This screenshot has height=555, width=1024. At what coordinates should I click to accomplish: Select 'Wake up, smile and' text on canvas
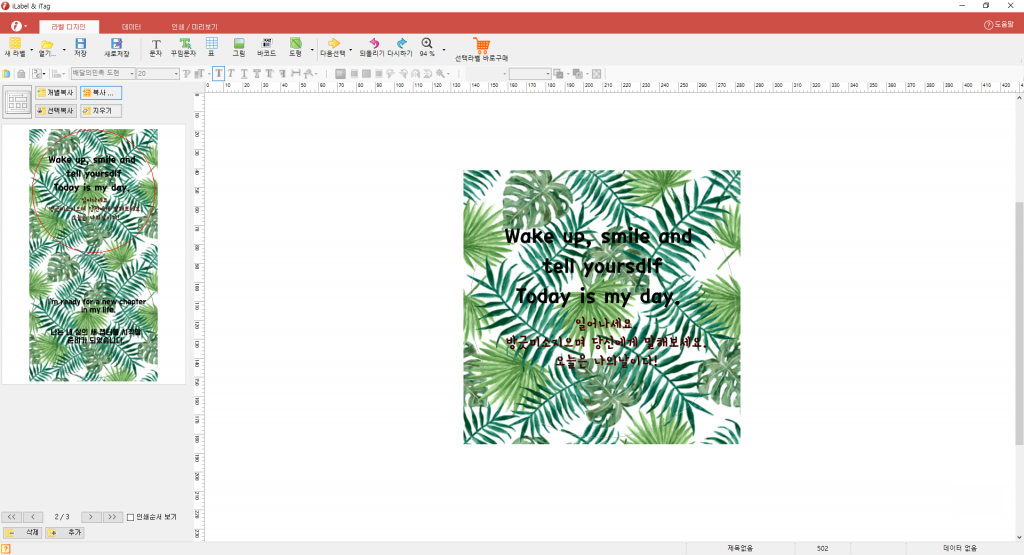(x=598, y=236)
